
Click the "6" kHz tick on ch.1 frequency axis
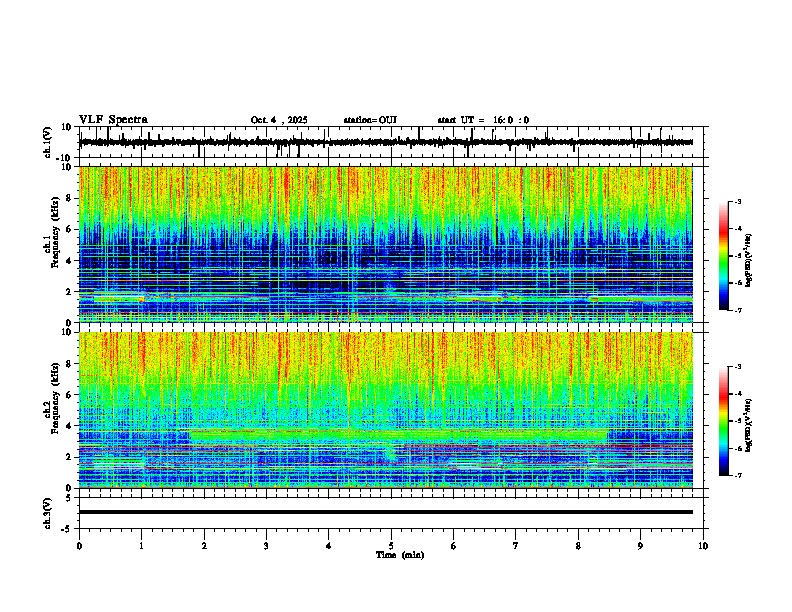coord(69,229)
